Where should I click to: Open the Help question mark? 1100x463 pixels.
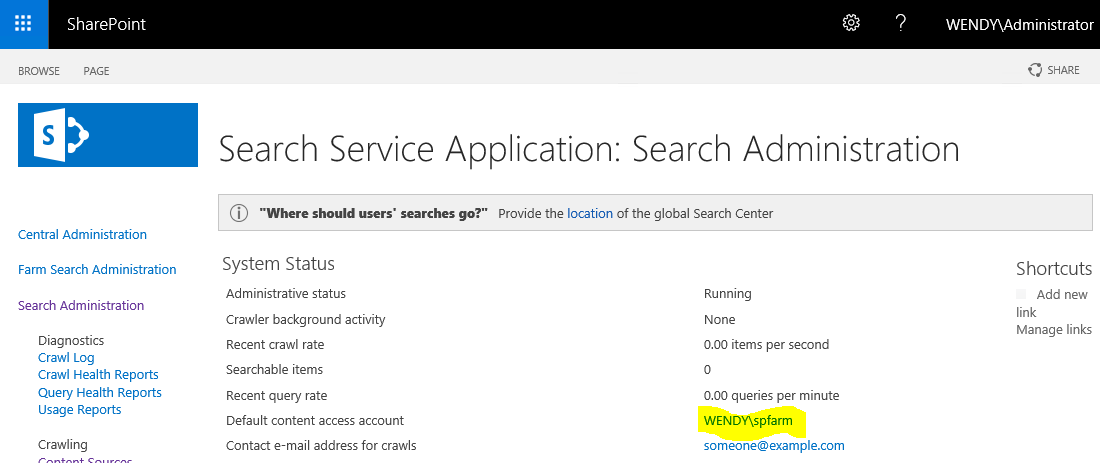pyautogui.click(x=901, y=23)
